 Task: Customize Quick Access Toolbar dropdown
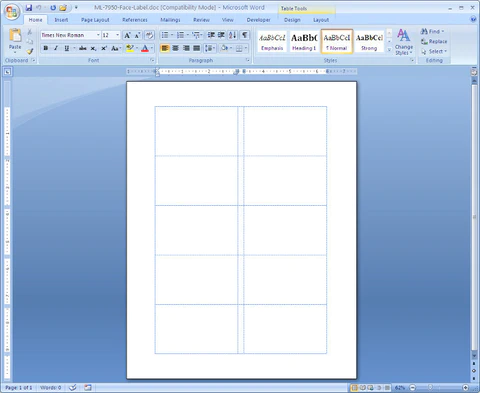coord(76,7)
